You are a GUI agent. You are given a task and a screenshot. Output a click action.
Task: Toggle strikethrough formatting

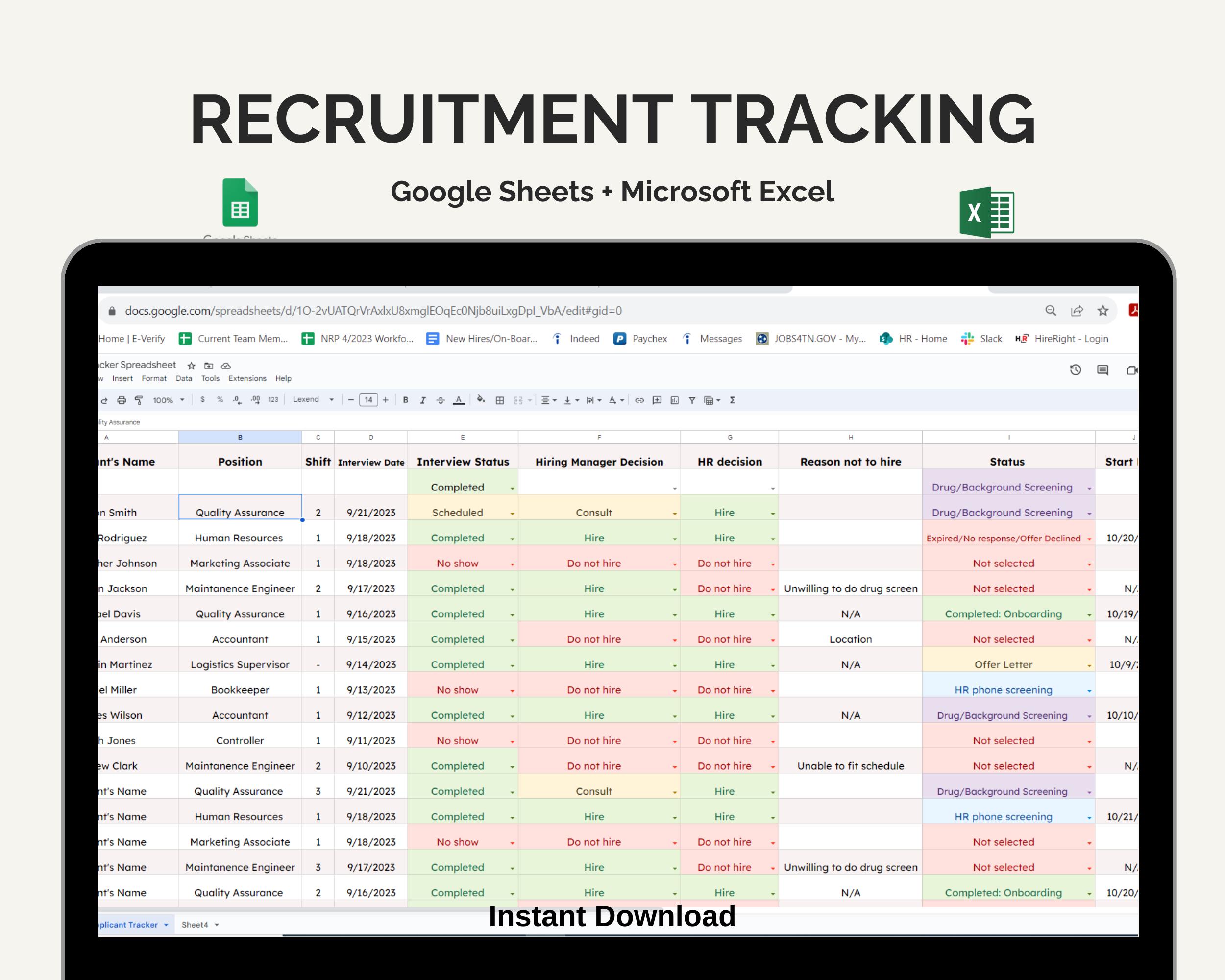coord(441,400)
